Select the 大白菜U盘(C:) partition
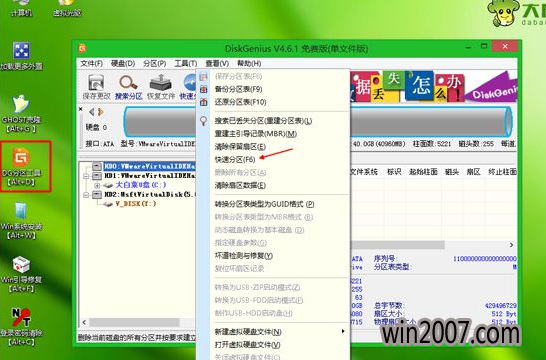Image resolution: width=546 pixels, height=360 pixels. tap(141, 185)
